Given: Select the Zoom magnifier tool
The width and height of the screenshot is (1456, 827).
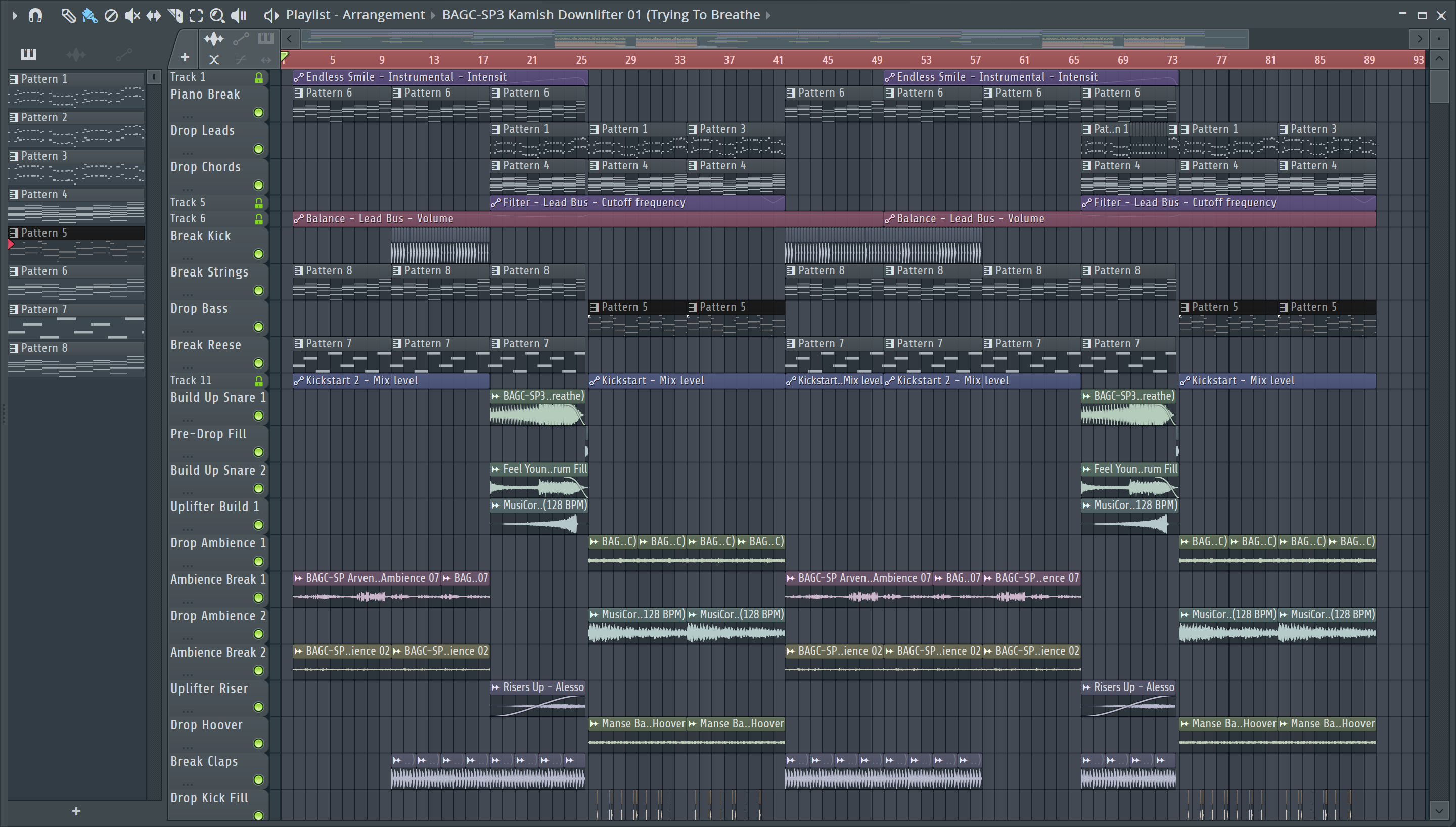Looking at the screenshot, I should click(217, 15).
